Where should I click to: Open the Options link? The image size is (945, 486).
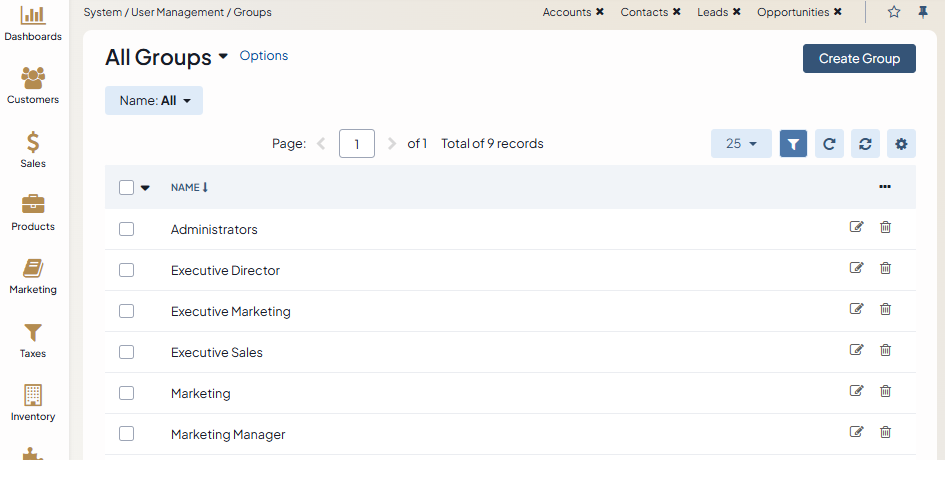click(264, 56)
